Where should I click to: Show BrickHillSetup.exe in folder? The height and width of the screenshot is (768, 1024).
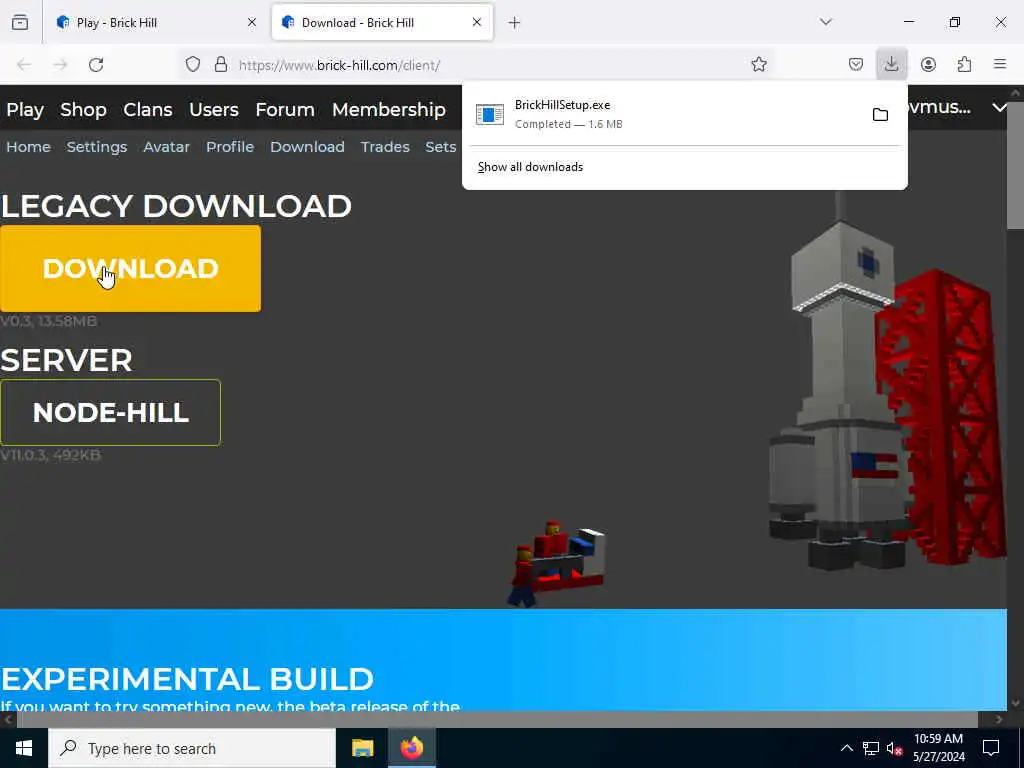pyautogui.click(x=880, y=115)
